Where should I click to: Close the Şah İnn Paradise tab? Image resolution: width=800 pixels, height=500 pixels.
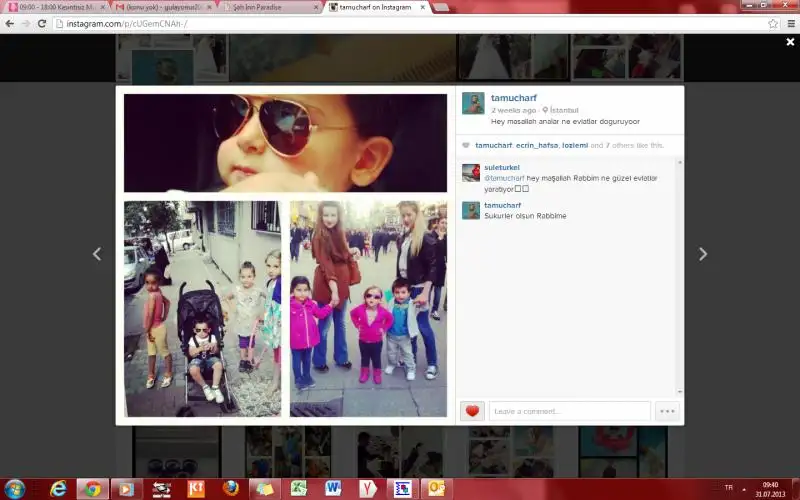[x=316, y=7]
